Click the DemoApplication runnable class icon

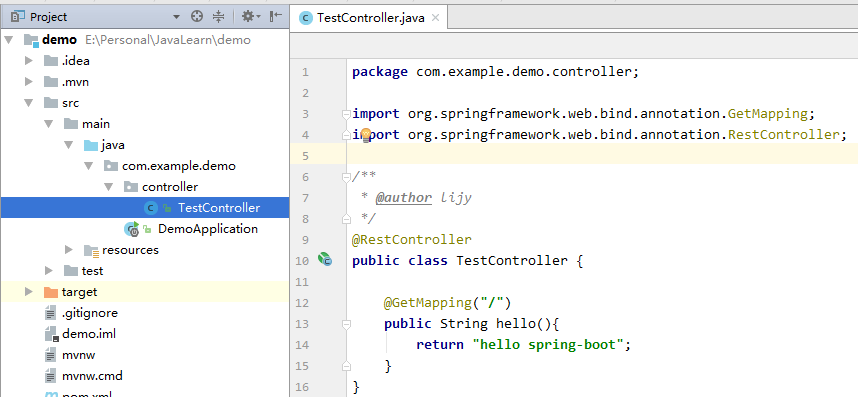coord(132,229)
